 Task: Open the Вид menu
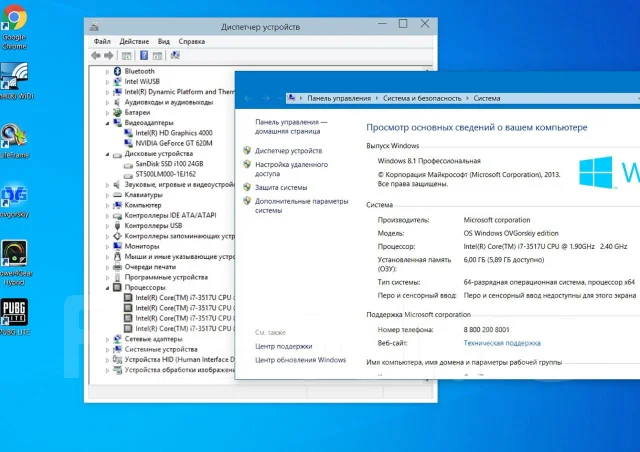[164, 41]
